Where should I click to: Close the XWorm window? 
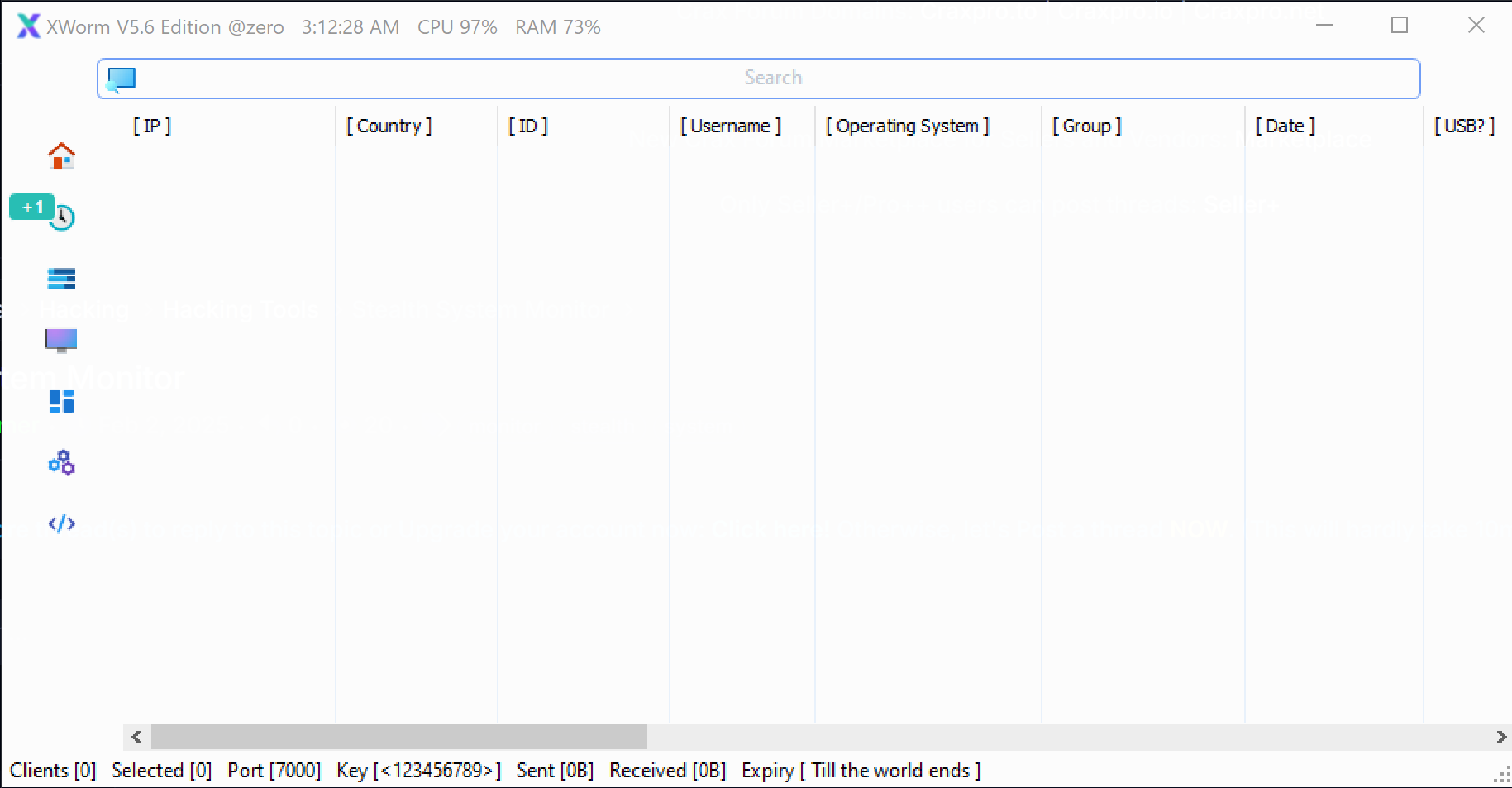coord(1476,26)
